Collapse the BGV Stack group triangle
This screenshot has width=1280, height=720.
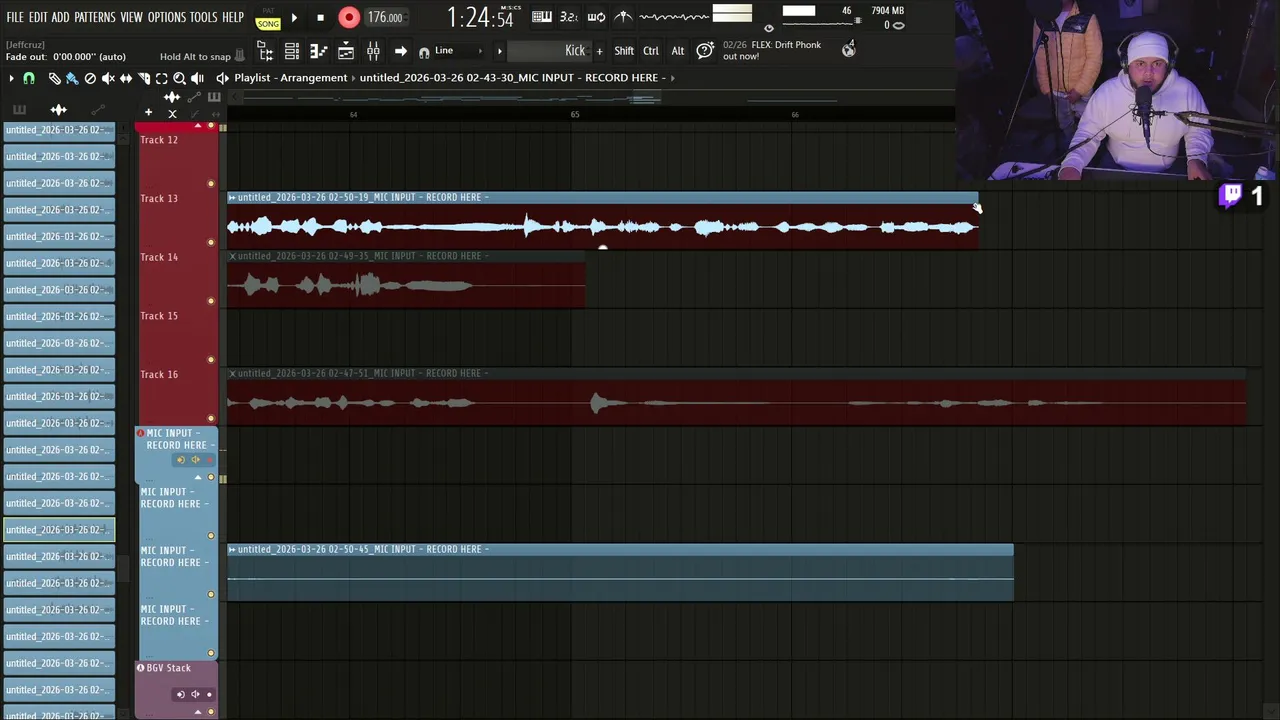click(198, 712)
